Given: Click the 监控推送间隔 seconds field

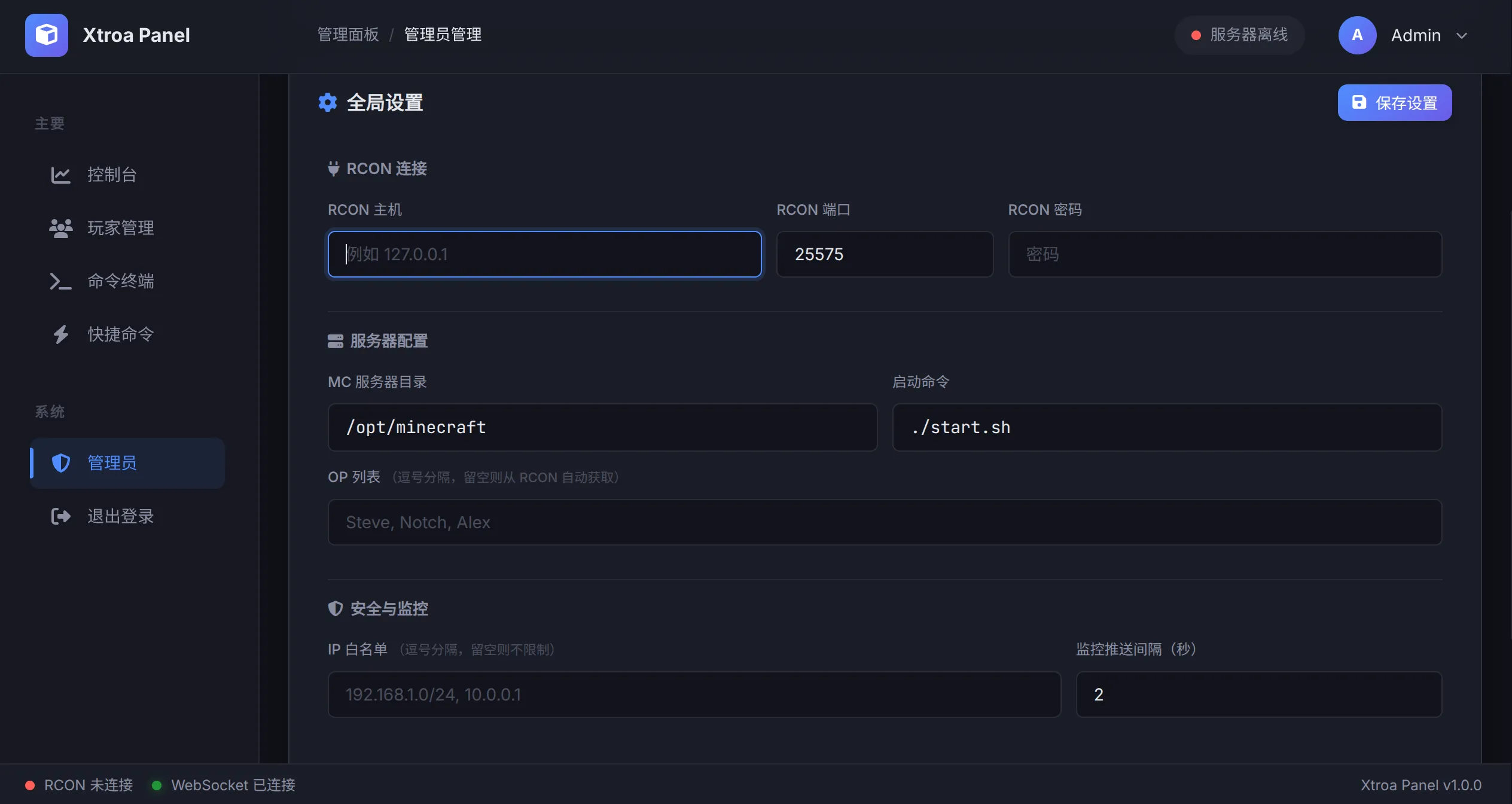Looking at the screenshot, I should [x=1258, y=695].
